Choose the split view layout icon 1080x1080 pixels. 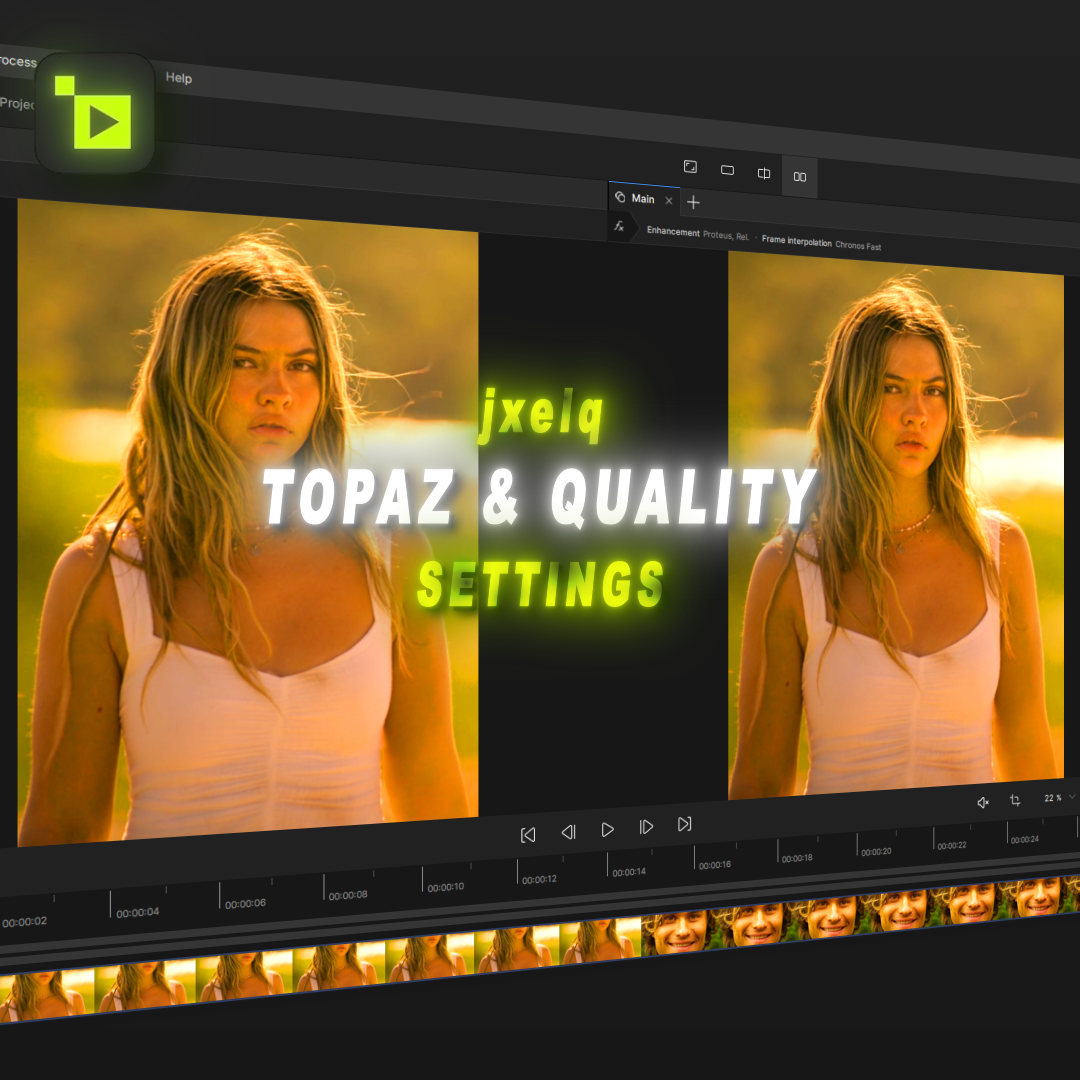pos(764,174)
